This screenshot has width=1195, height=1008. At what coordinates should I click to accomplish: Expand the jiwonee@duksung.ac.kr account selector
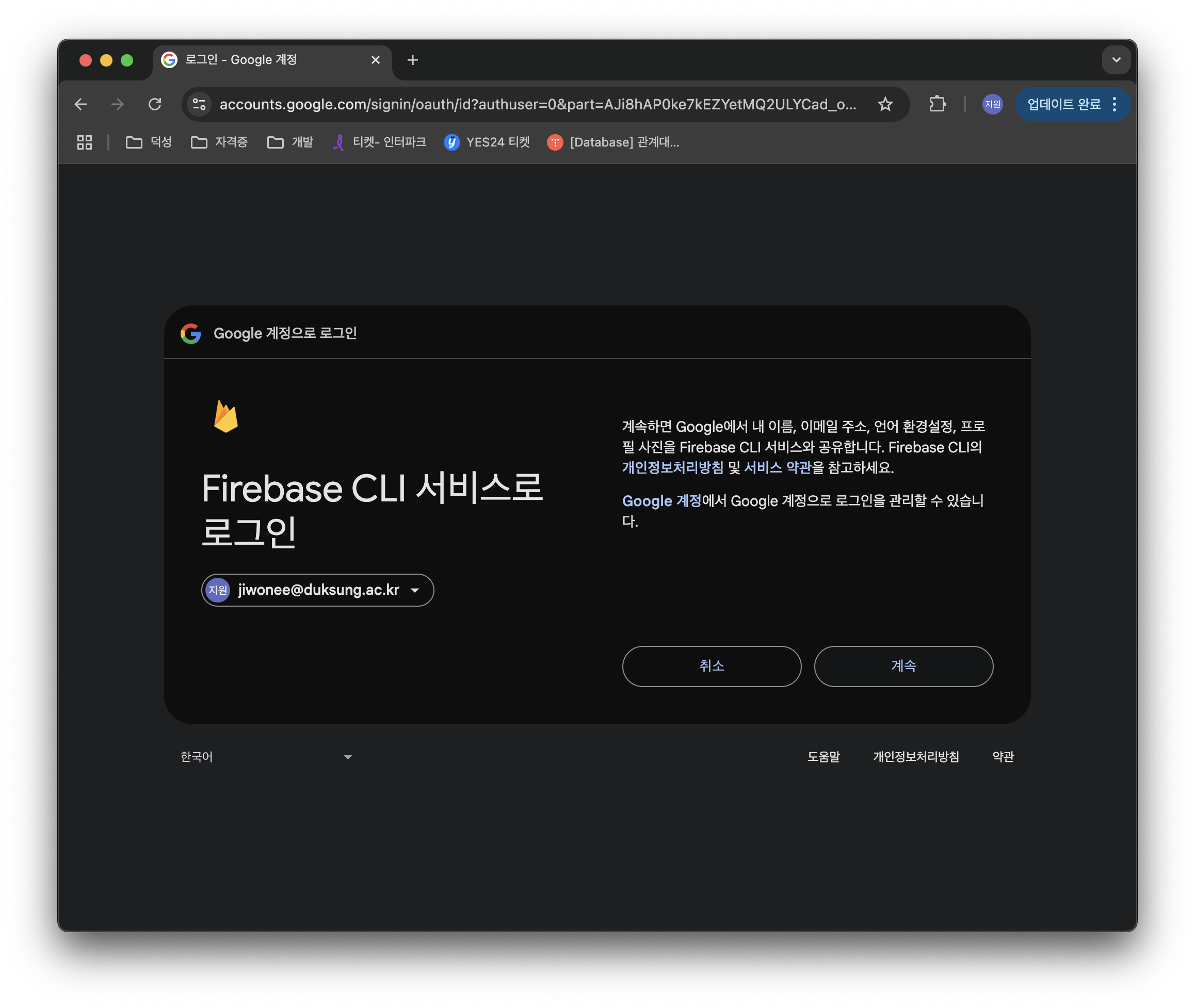click(x=318, y=590)
